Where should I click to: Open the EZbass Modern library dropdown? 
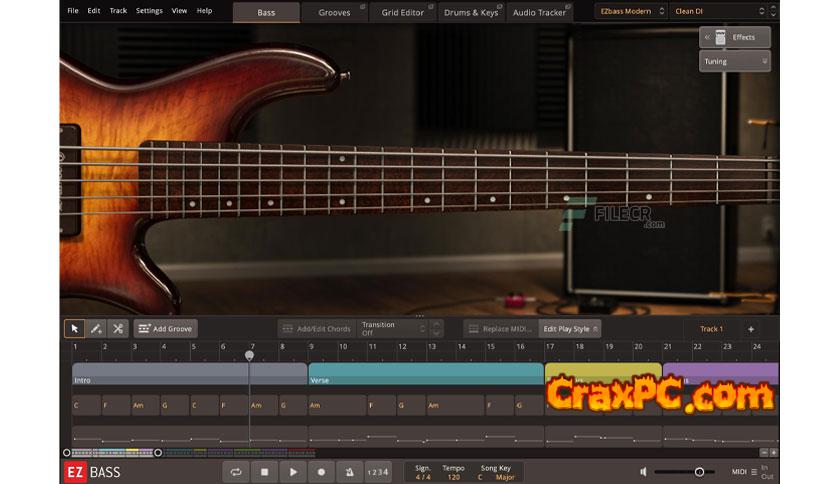632,12
